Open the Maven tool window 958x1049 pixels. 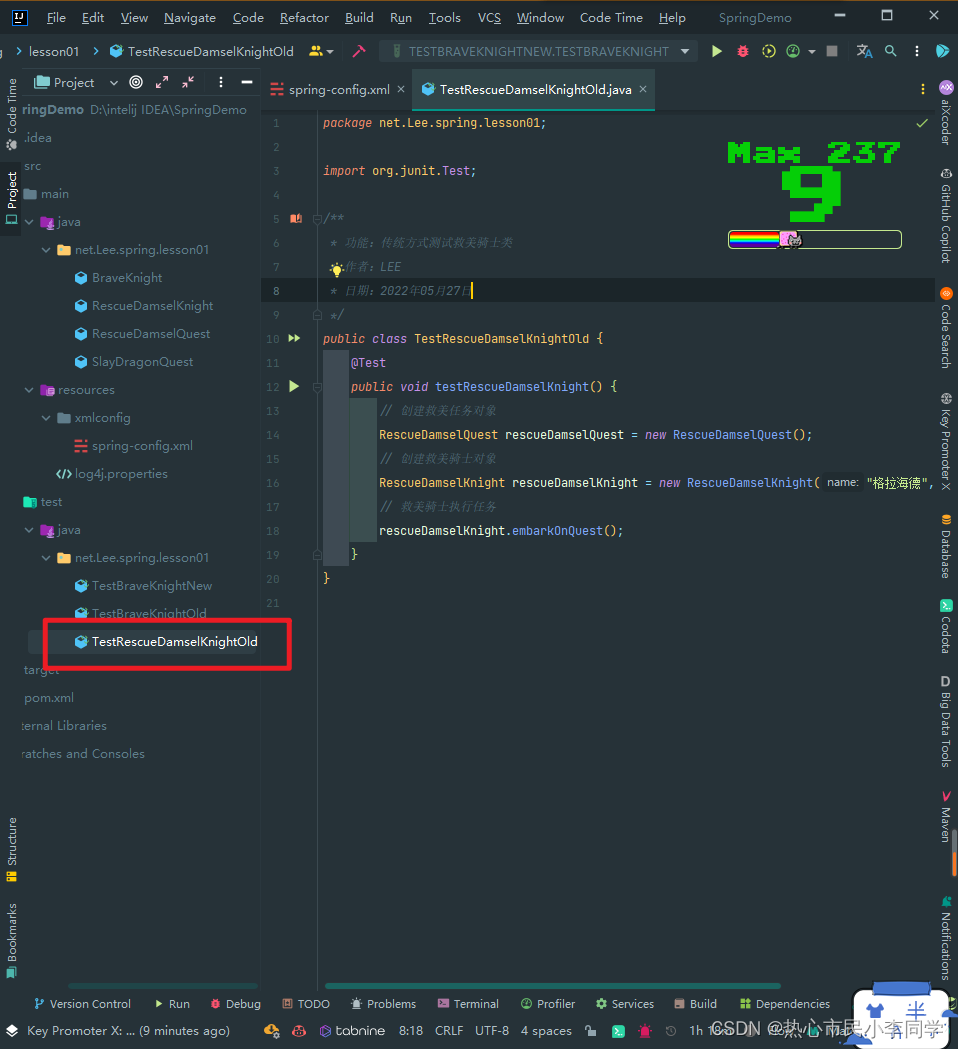[946, 816]
